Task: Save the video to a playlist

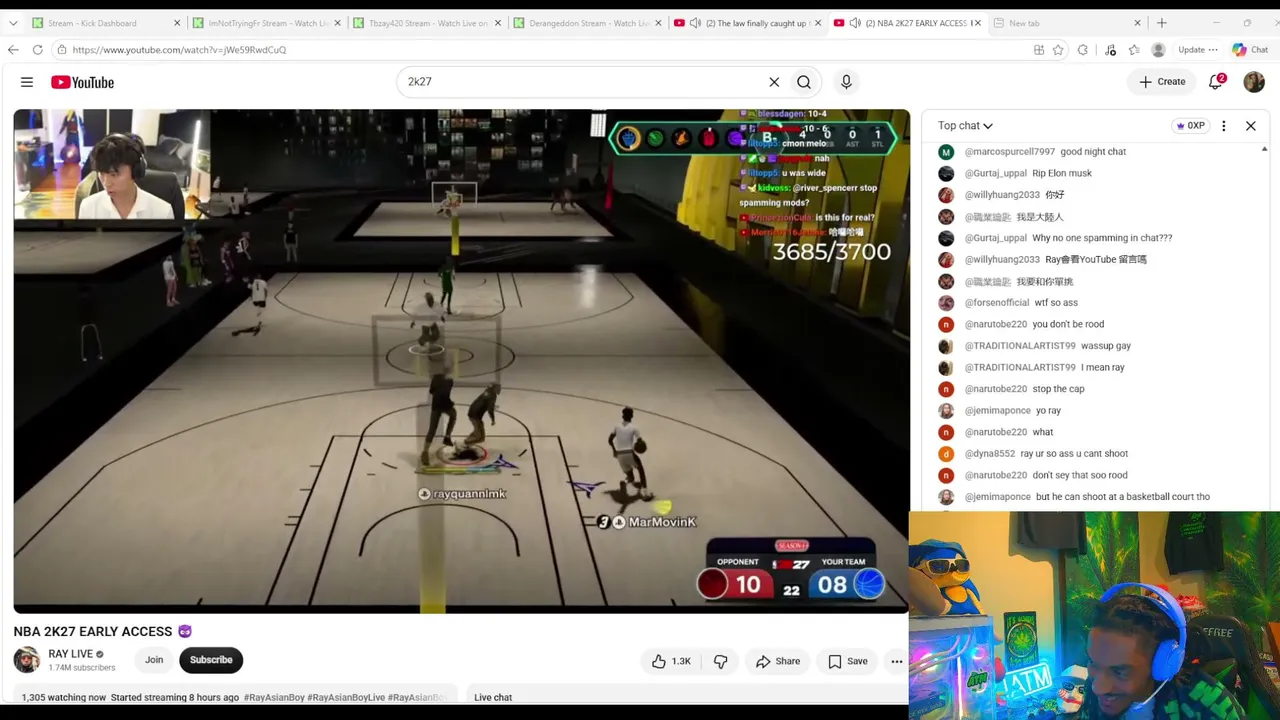Action: [848, 661]
